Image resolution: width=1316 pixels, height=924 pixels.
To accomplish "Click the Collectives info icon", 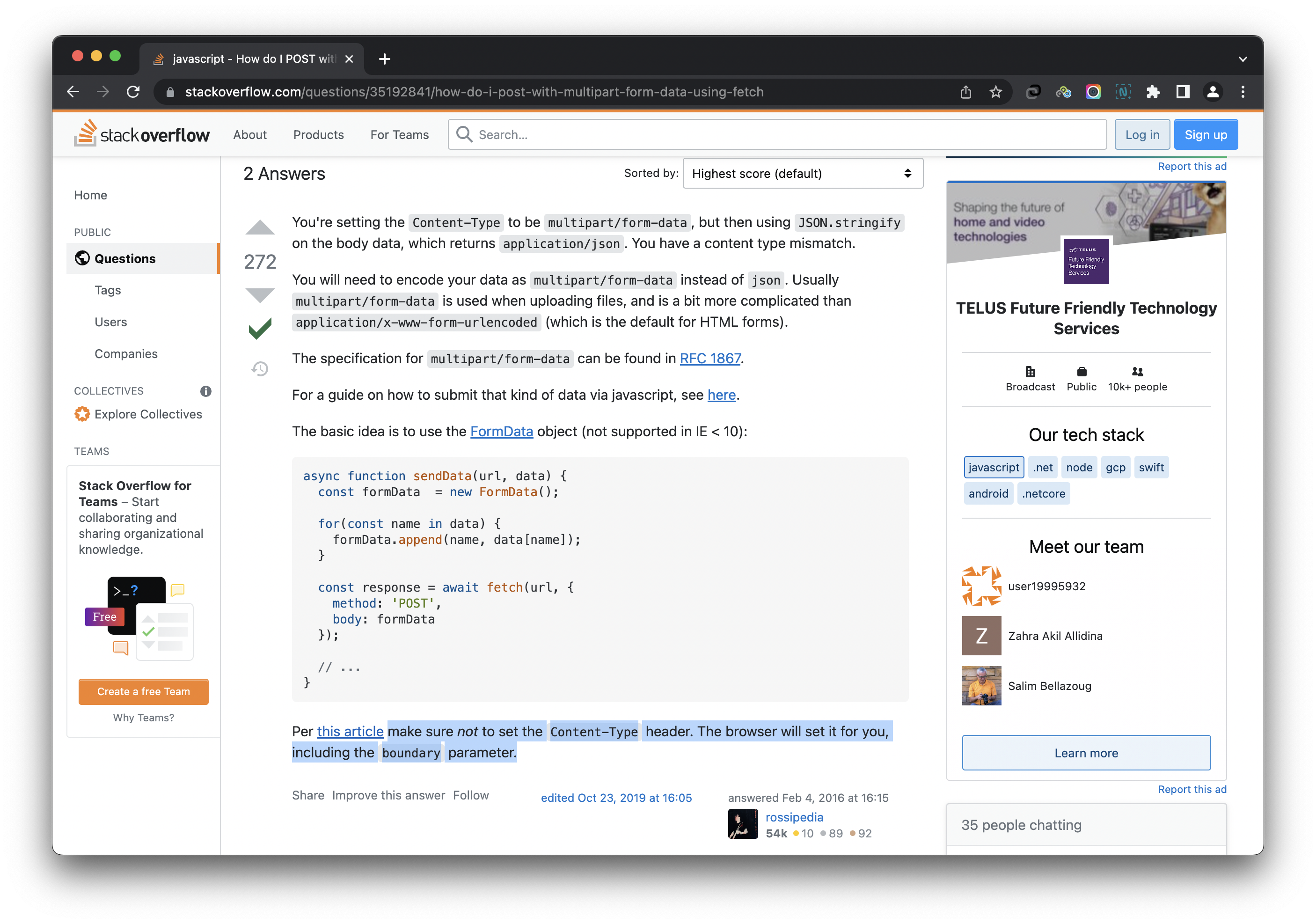I will (206, 391).
